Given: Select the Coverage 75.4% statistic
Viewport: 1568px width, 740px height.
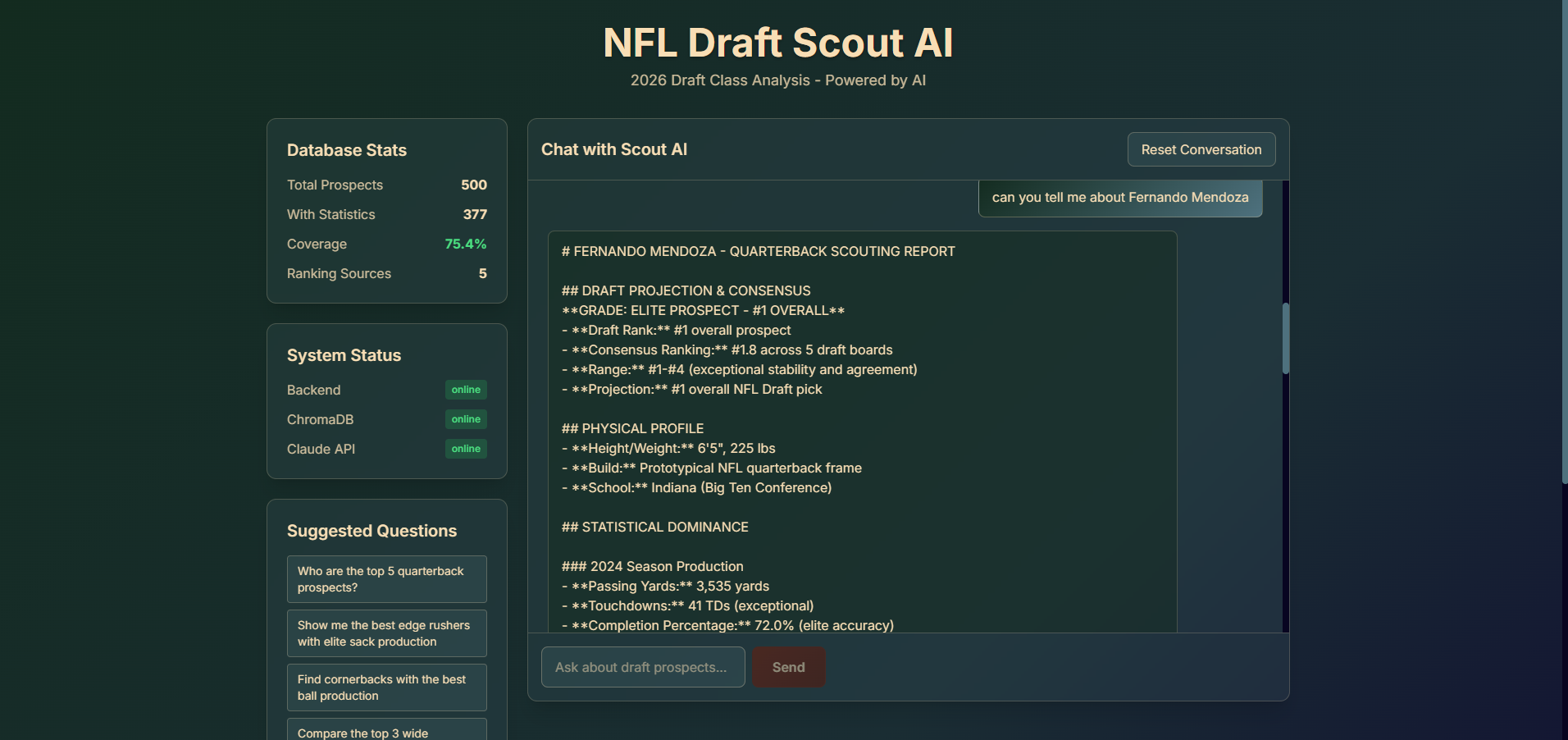Looking at the screenshot, I should (x=386, y=244).
